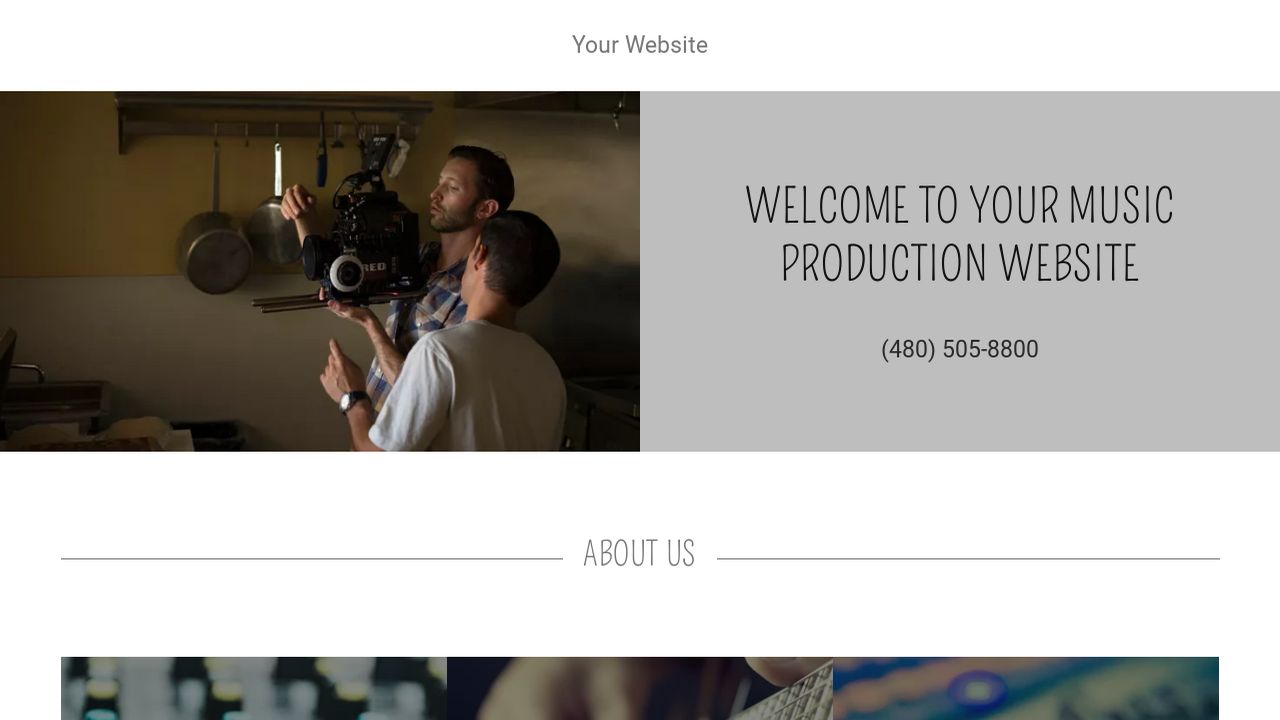Click the raised hand gesturing below camera
The height and width of the screenshot is (720, 1280).
point(342,370)
